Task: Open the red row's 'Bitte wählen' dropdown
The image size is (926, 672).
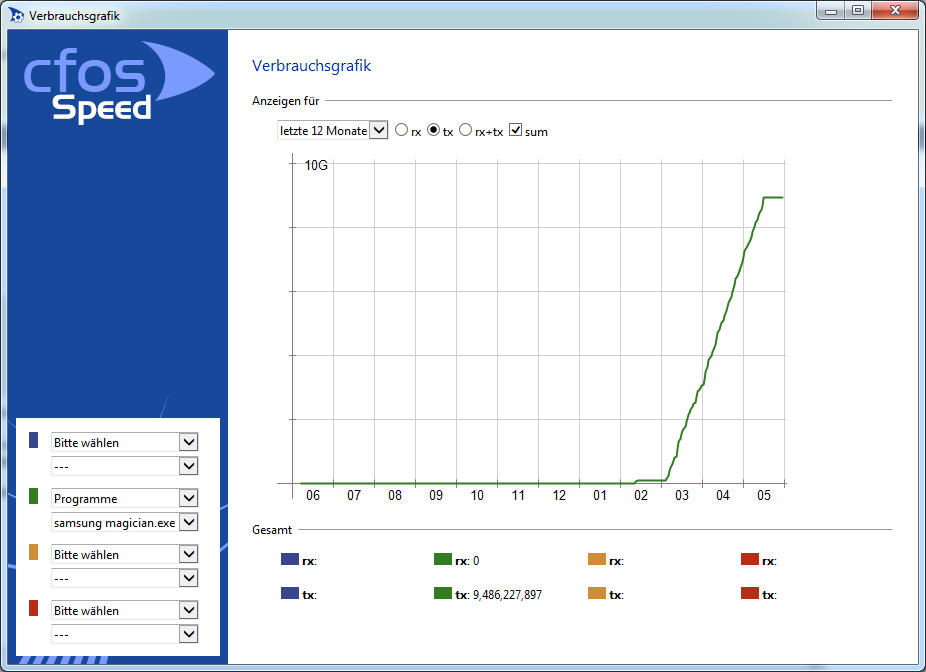Action: pos(125,611)
